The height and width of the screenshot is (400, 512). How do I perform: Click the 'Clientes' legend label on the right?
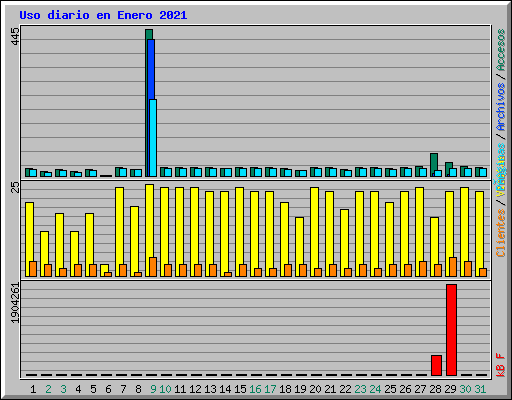pos(501,233)
